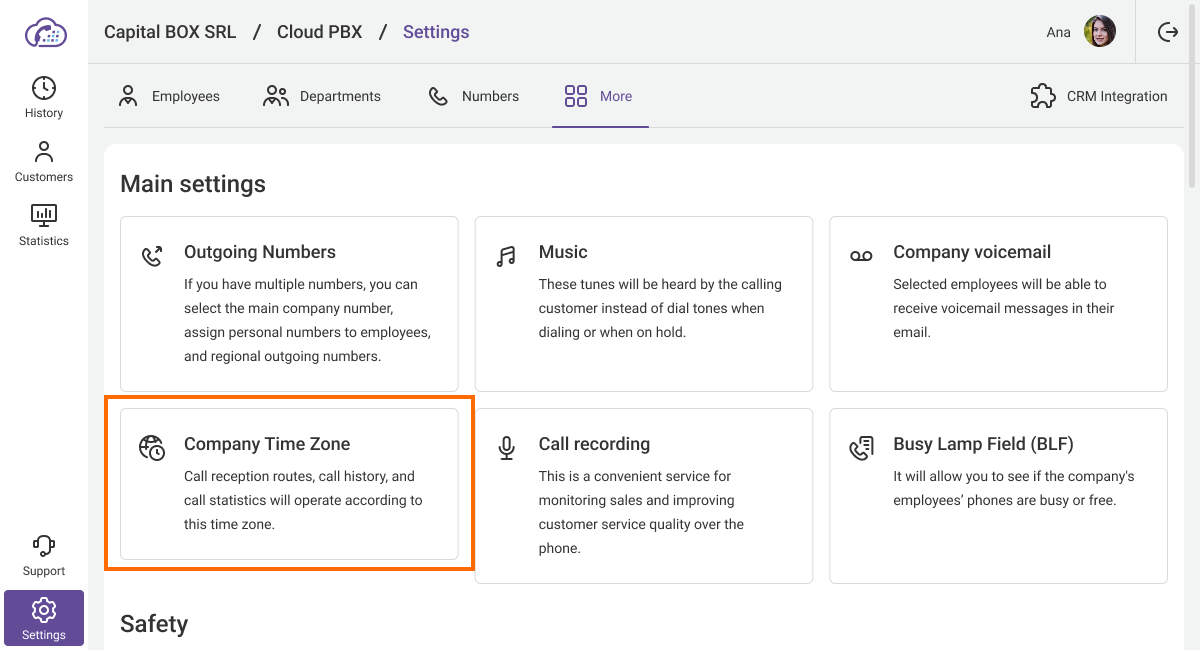1200x650 pixels.
Task: Open Support headset icon
Action: click(44, 555)
